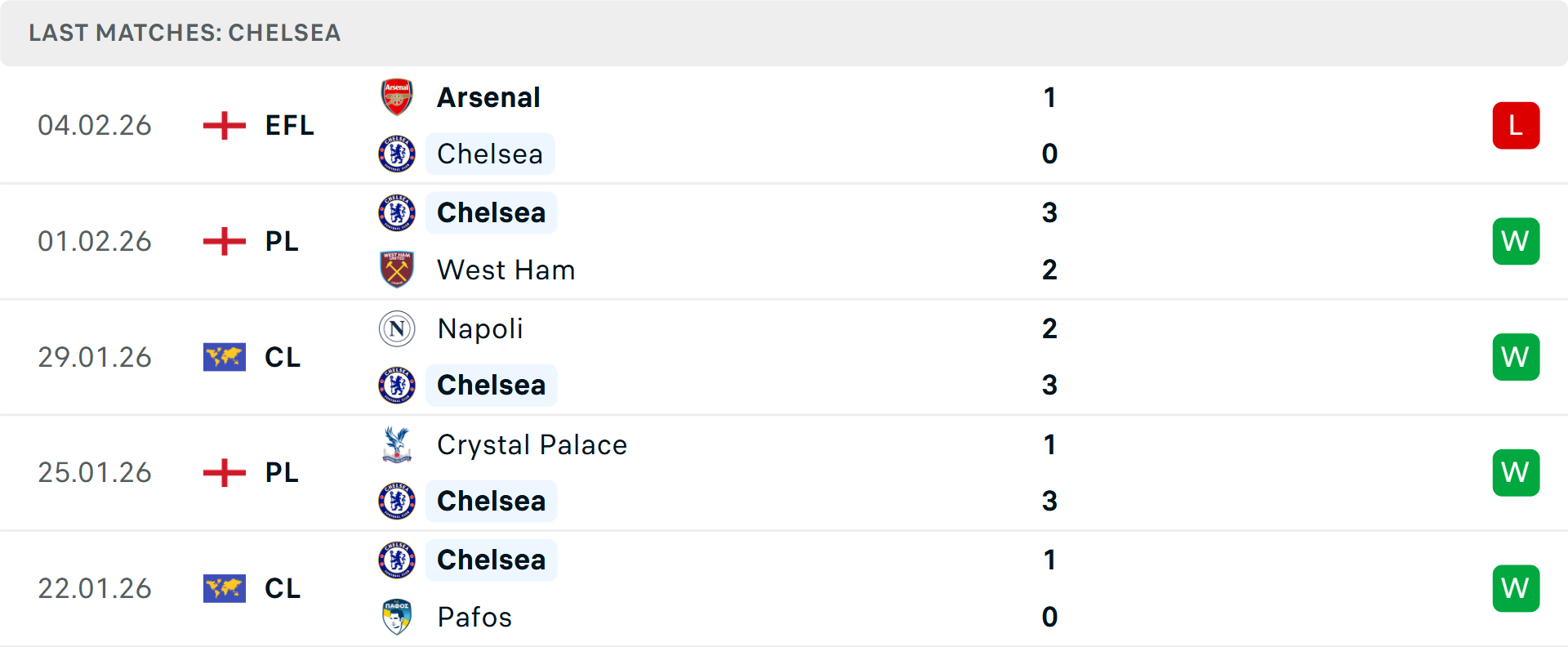Open Crystal Palace team link

point(532,444)
